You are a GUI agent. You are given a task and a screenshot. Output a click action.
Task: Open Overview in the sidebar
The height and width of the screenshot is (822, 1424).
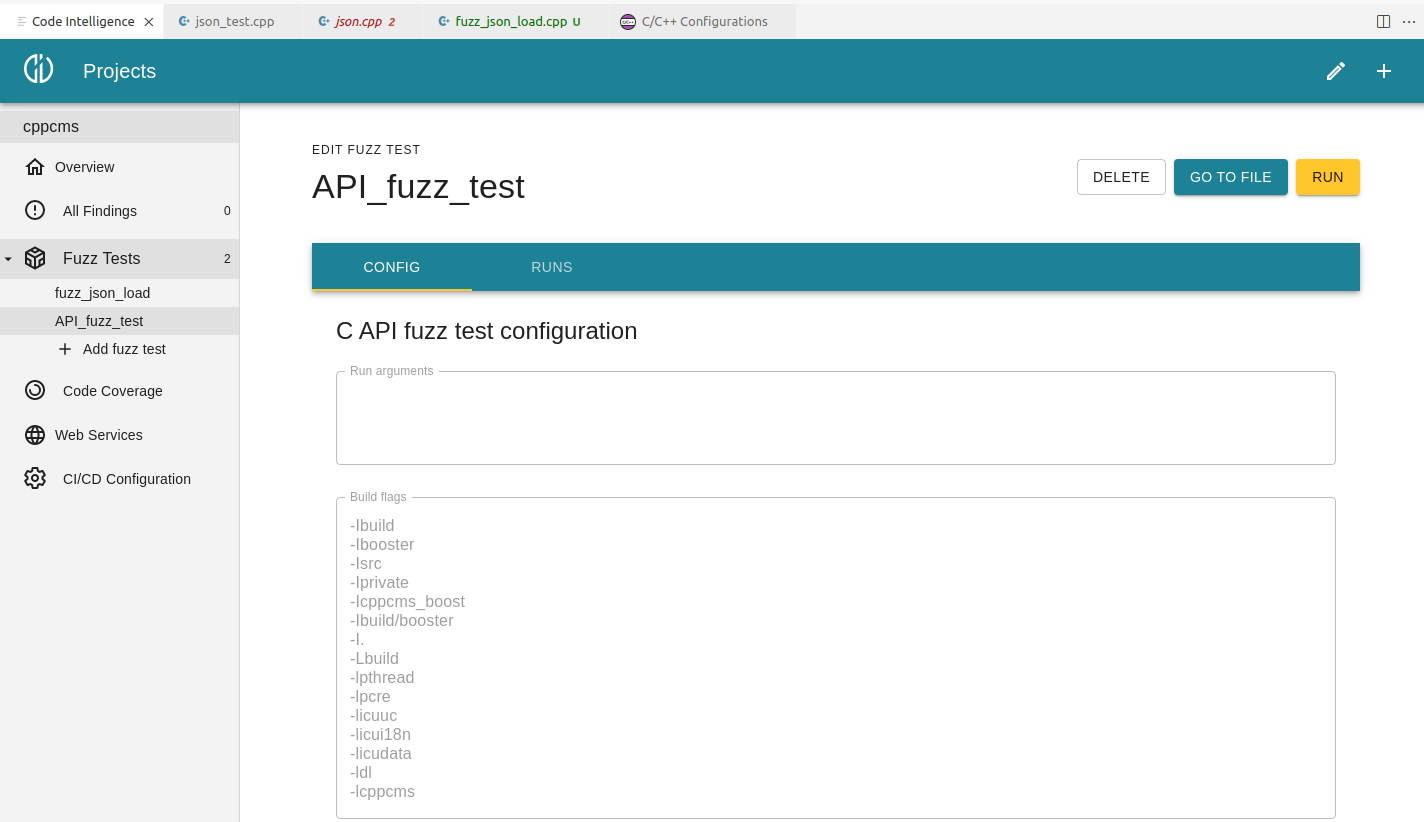pos(120,167)
